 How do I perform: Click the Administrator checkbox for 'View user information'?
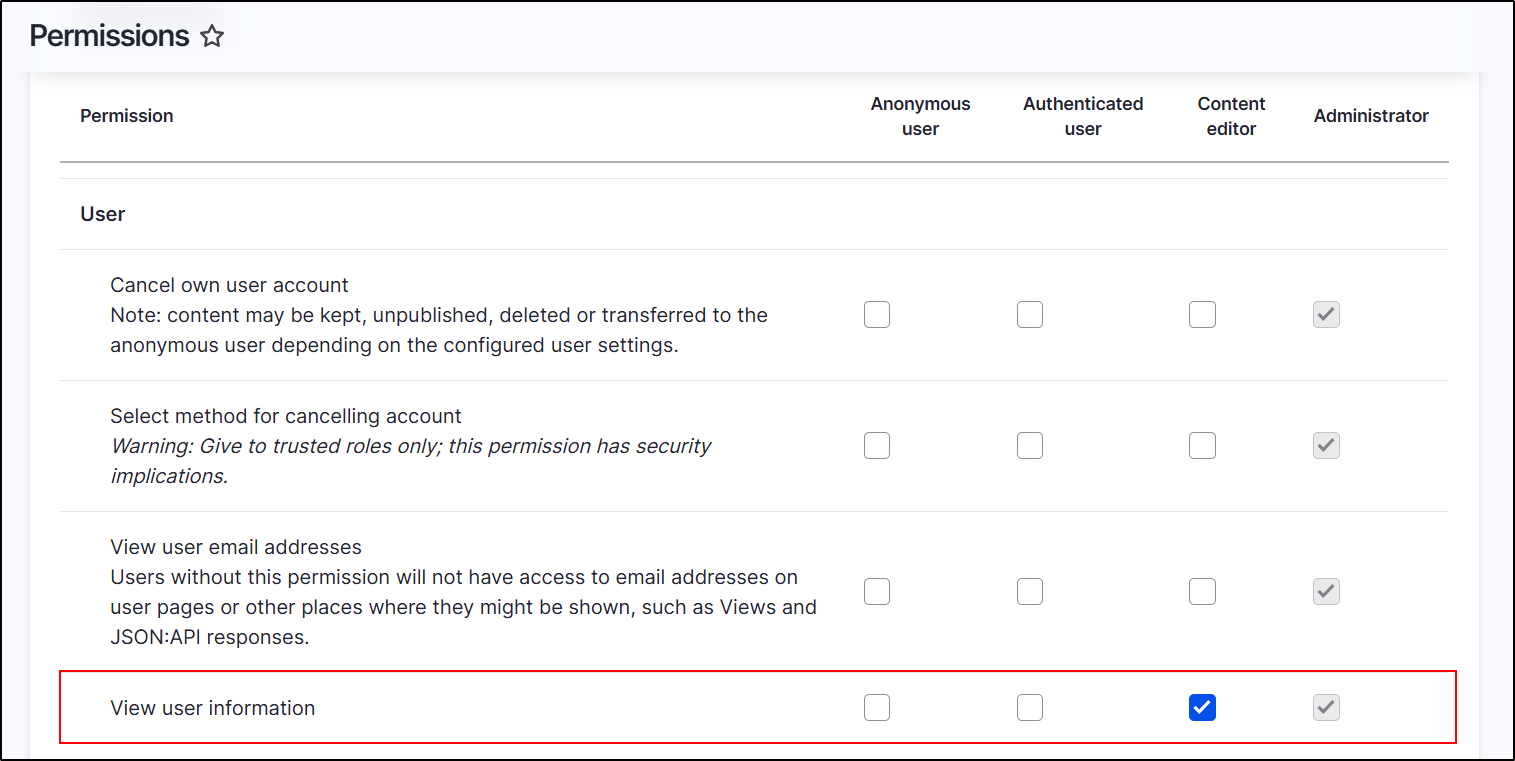click(1326, 707)
